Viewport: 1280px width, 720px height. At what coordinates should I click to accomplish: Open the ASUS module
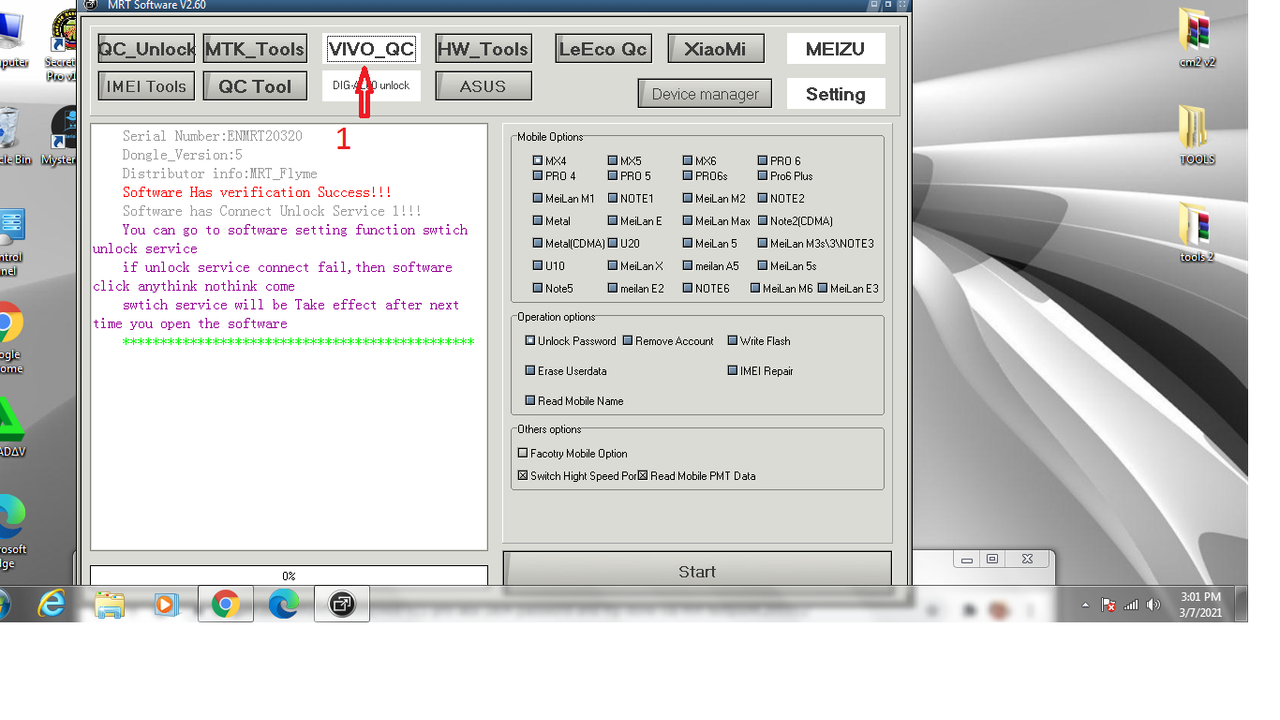coord(483,86)
